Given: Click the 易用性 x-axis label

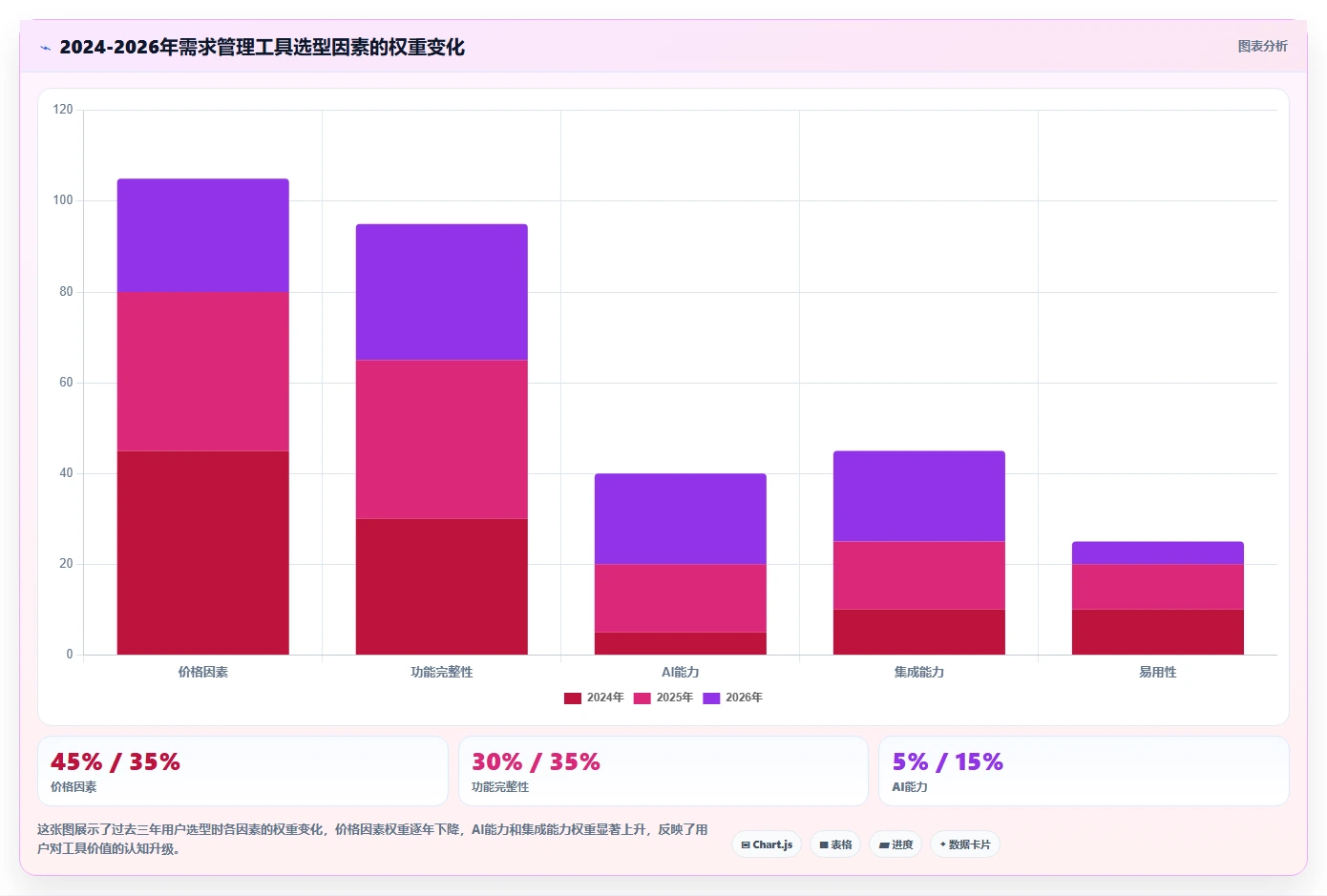Looking at the screenshot, I should [1158, 672].
